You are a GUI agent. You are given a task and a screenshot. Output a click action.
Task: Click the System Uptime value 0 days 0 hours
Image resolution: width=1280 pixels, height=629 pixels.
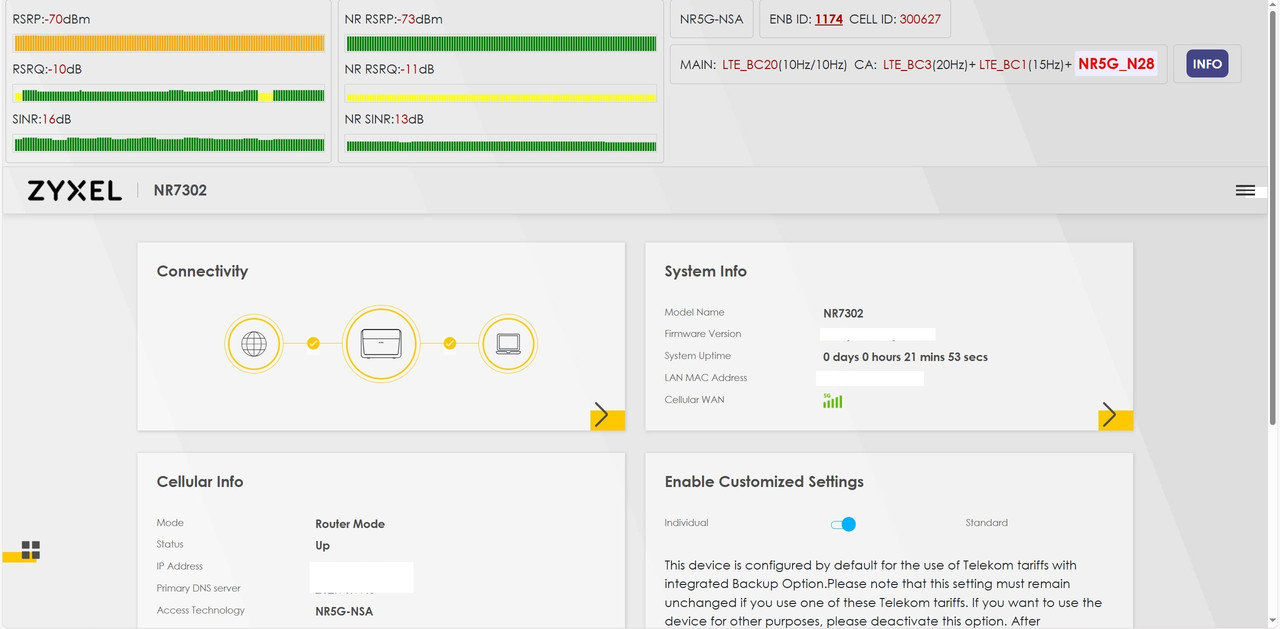[x=905, y=357]
